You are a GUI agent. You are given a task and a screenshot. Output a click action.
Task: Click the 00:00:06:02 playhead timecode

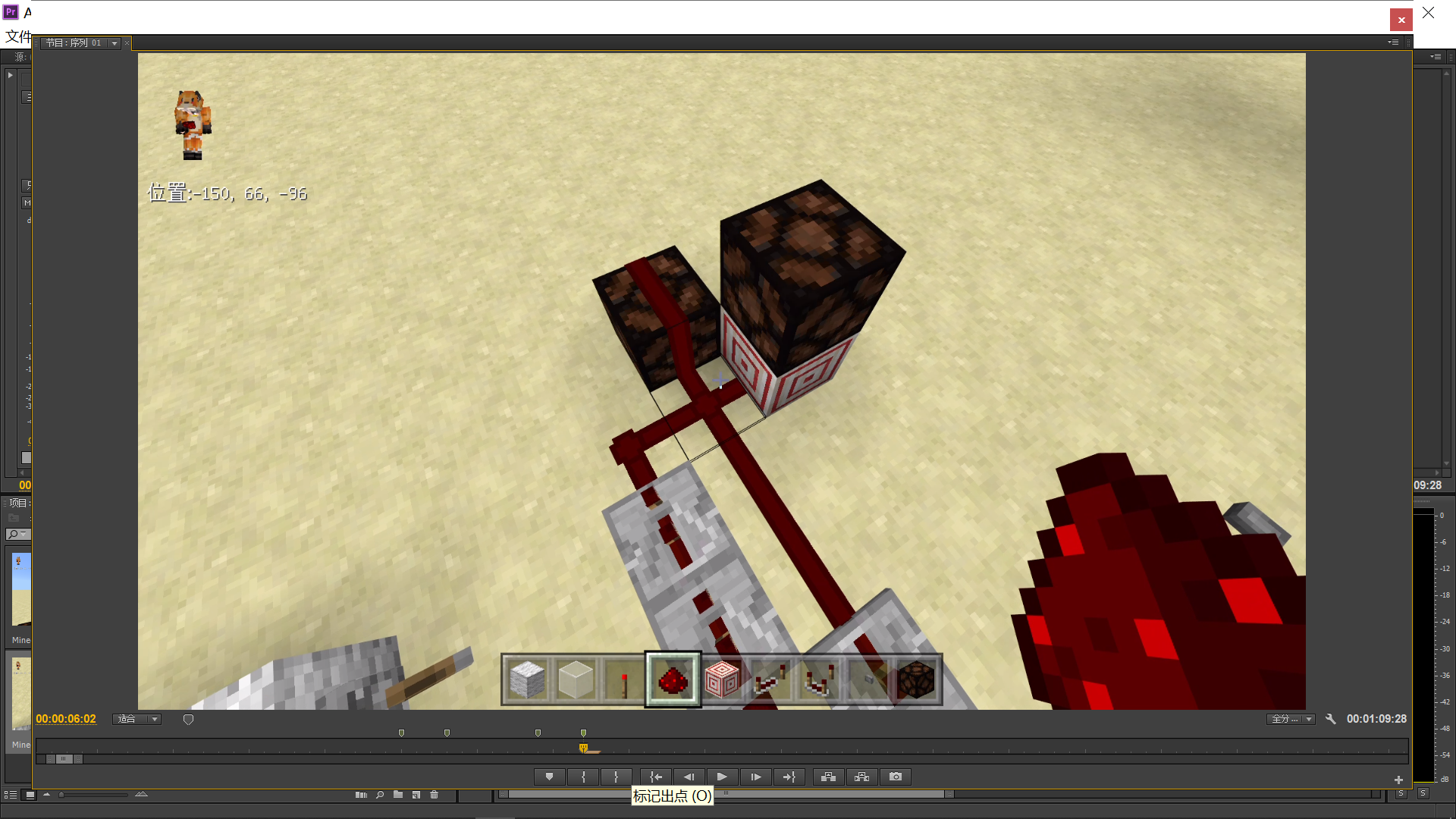pos(66,719)
